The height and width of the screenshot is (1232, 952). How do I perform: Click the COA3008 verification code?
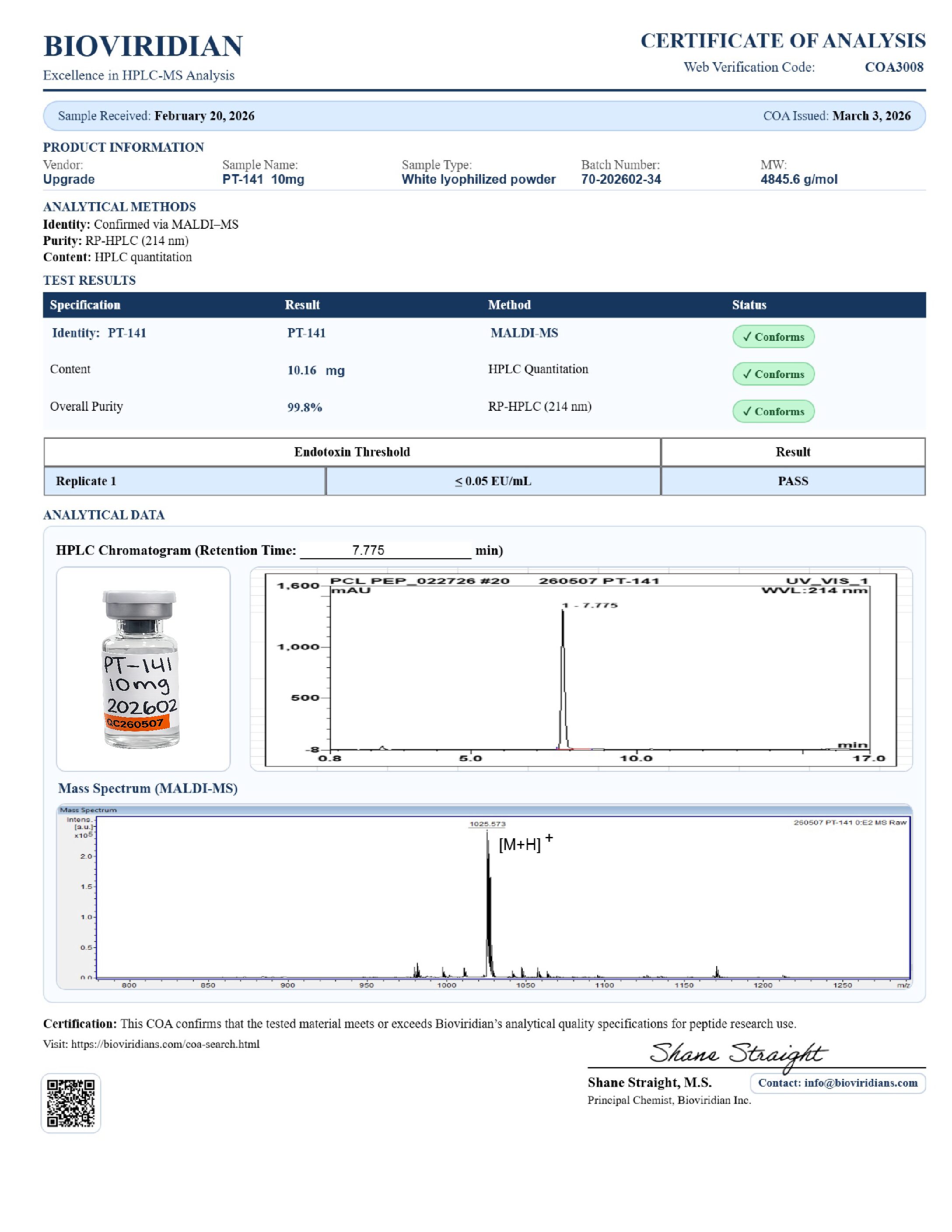click(x=894, y=67)
